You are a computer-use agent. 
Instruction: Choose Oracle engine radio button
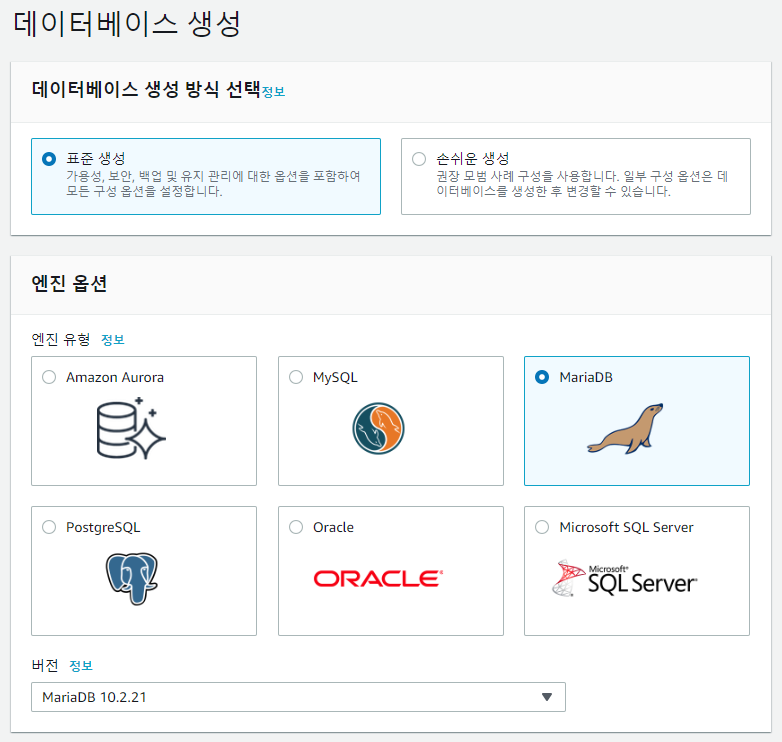click(x=296, y=527)
